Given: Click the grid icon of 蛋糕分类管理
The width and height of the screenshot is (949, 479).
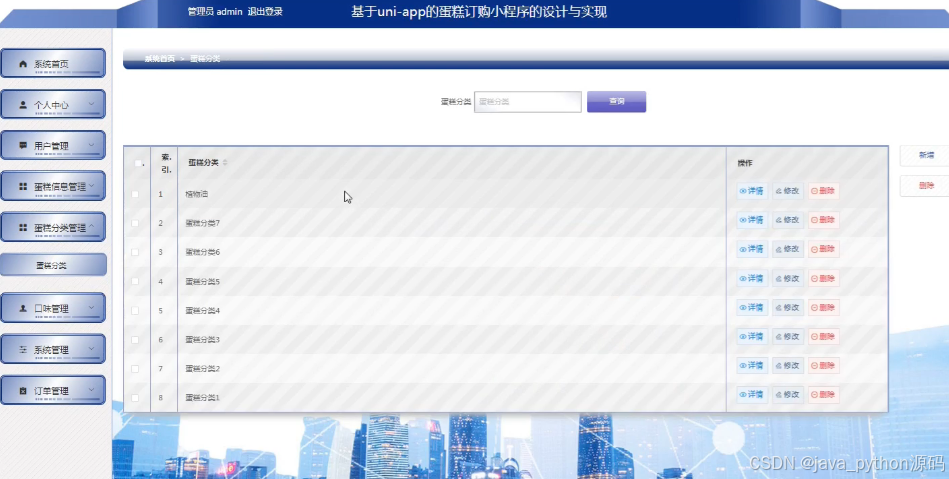Looking at the screenshot, I should tap(23, 228).
